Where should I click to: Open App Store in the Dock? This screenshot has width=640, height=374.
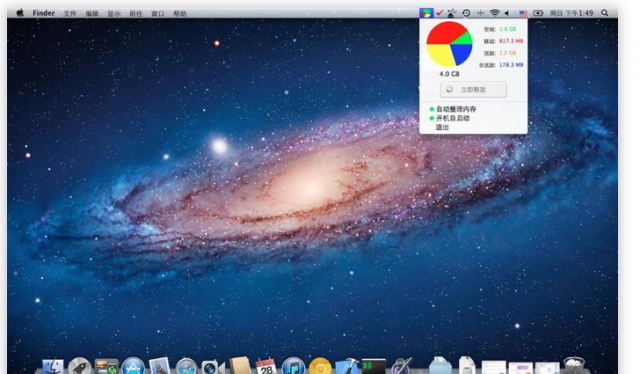click(133, 366)
